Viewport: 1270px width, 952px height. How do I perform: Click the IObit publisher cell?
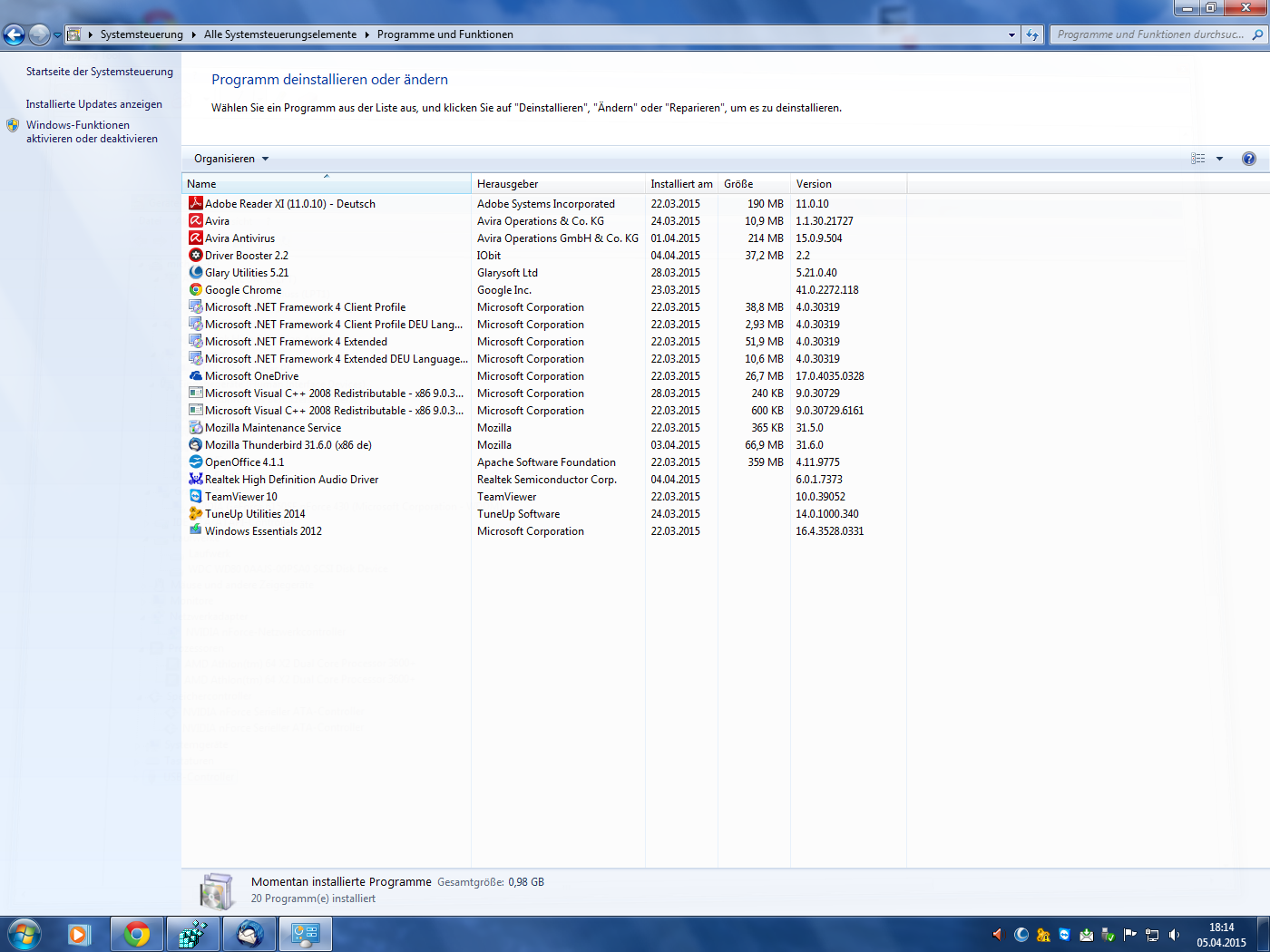click(489, 256)
